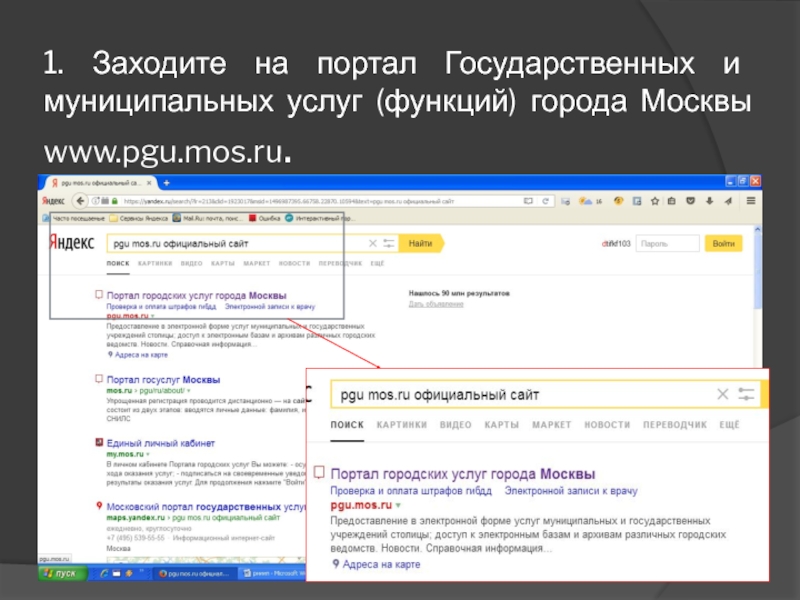This screenshot has height=600, width=800.
Task: Click the map pin beside Адреса на карте in inset
Action: coord(336,565)
